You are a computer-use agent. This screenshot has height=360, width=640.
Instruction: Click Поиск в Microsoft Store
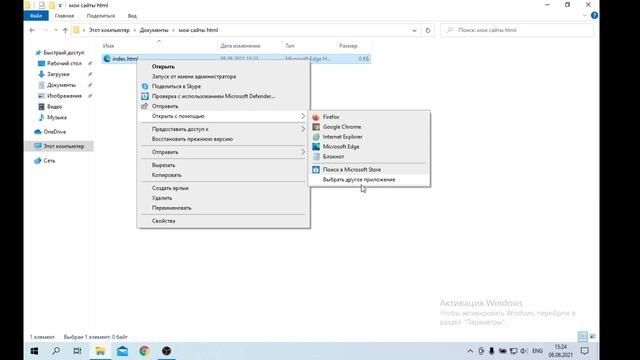point(369,169)
